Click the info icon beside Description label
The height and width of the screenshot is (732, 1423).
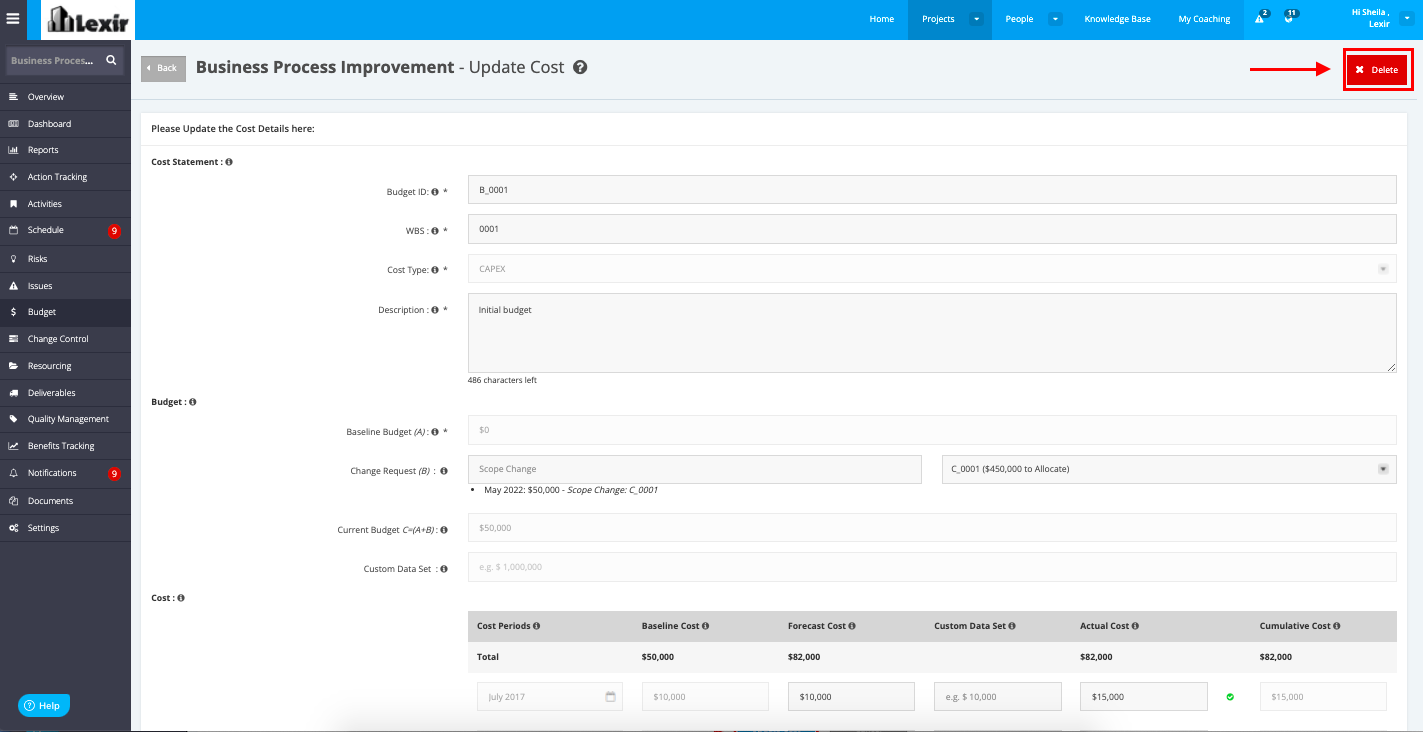point(435,310)
